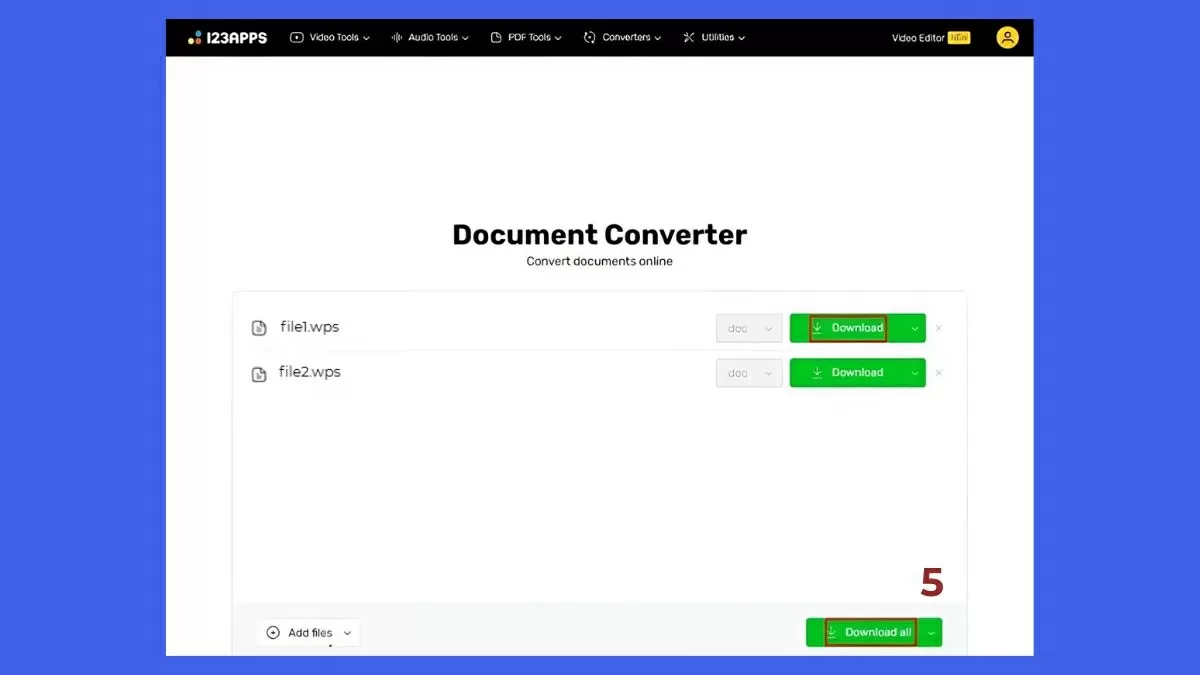Click the download arrow icon on Download all
The width and height of the screenshot is (1200, 675).
pos(831,632)
